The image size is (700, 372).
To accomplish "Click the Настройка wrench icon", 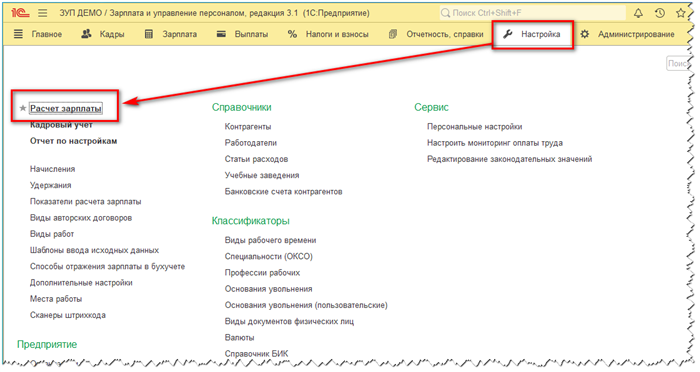I will (x=508, y=34).
